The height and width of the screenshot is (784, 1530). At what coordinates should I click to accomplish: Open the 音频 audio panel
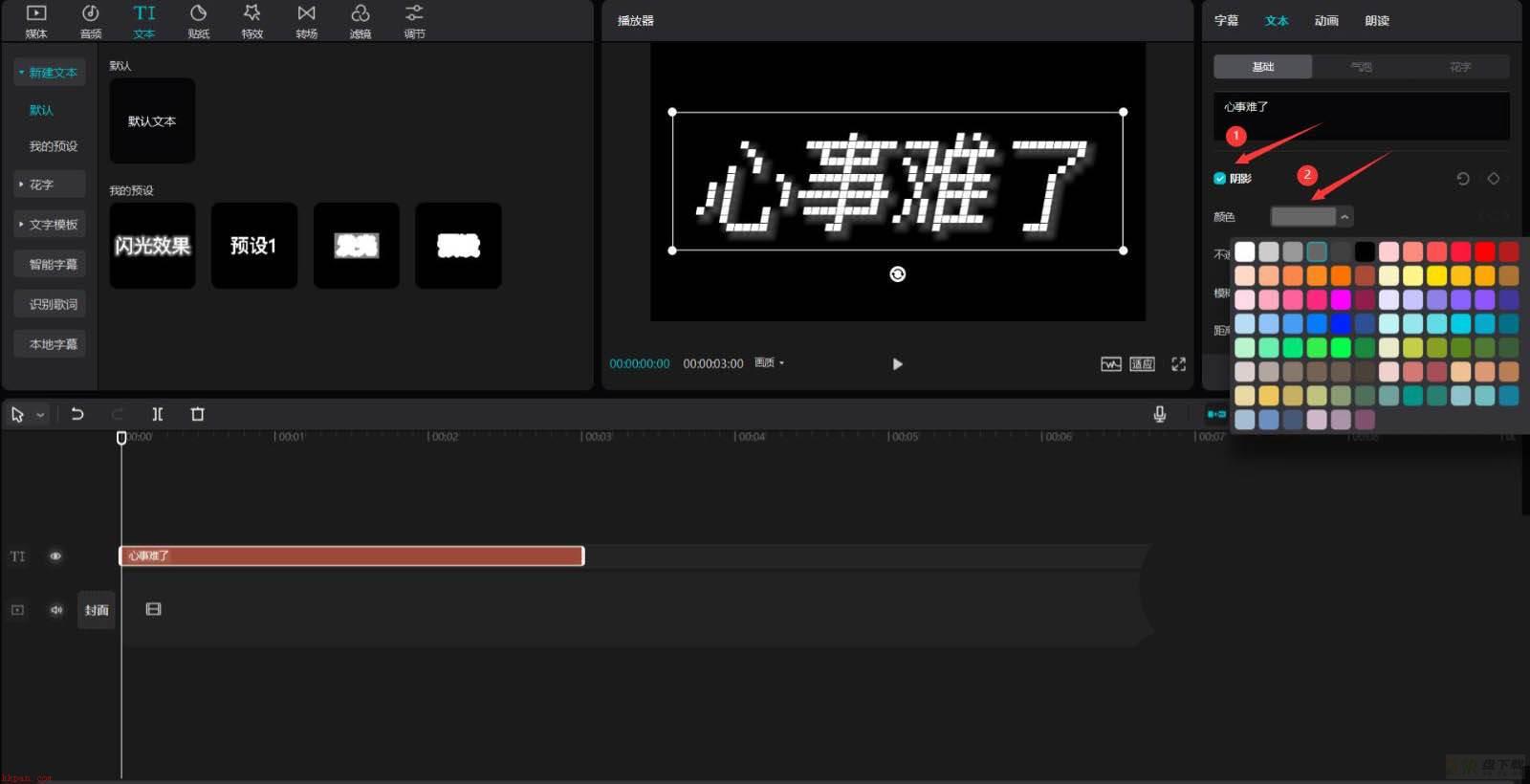91,21
